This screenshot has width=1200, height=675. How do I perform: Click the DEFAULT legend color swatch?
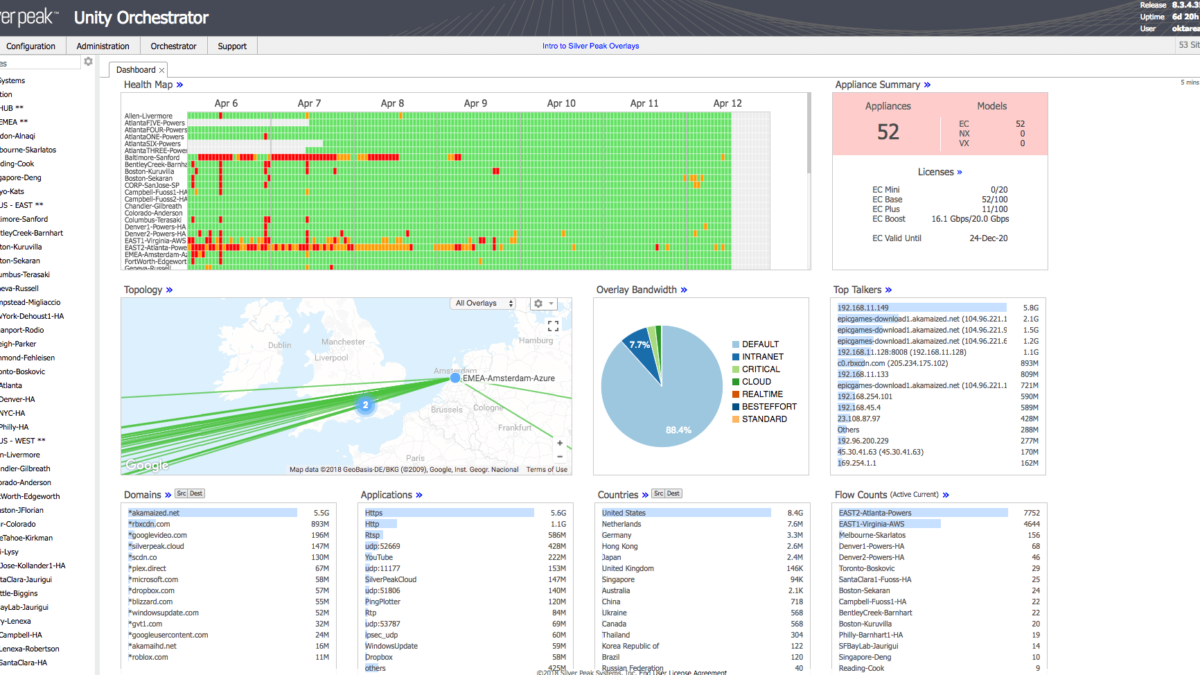click(x=735, y=344)
